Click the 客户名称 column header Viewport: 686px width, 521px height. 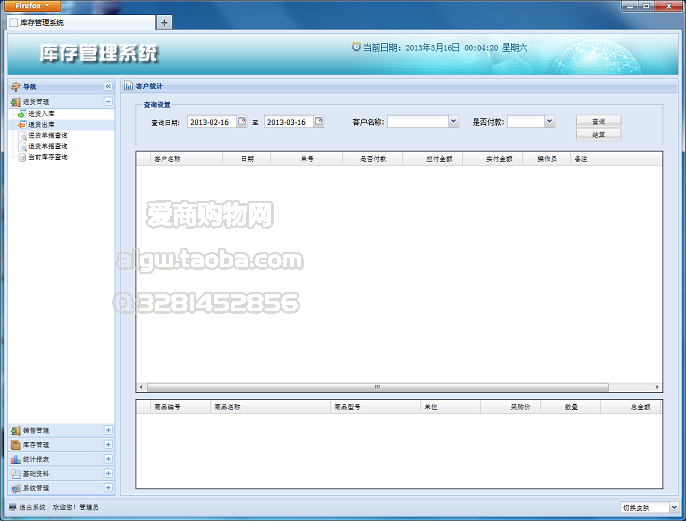(186, 159)
